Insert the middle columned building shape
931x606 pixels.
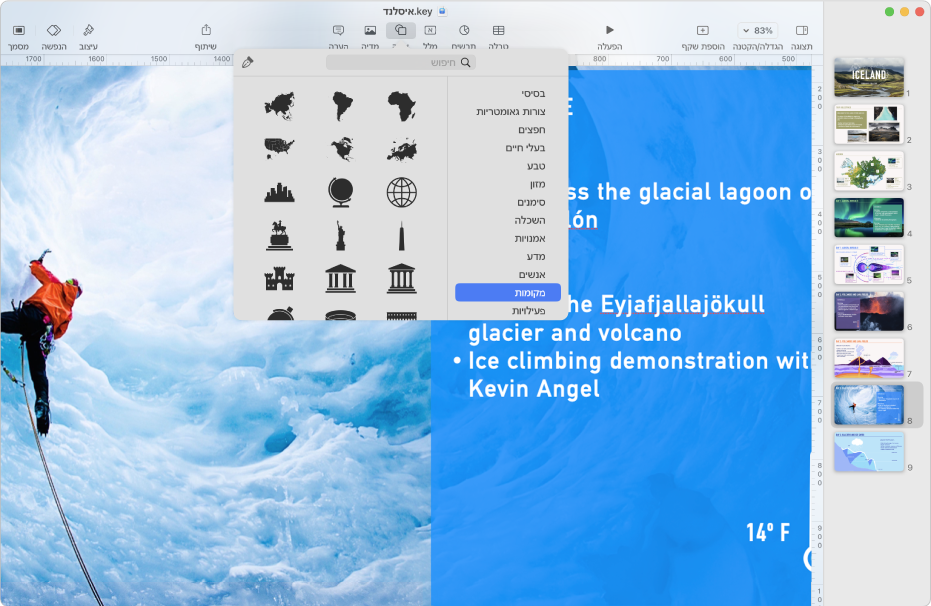coord(341,278)
